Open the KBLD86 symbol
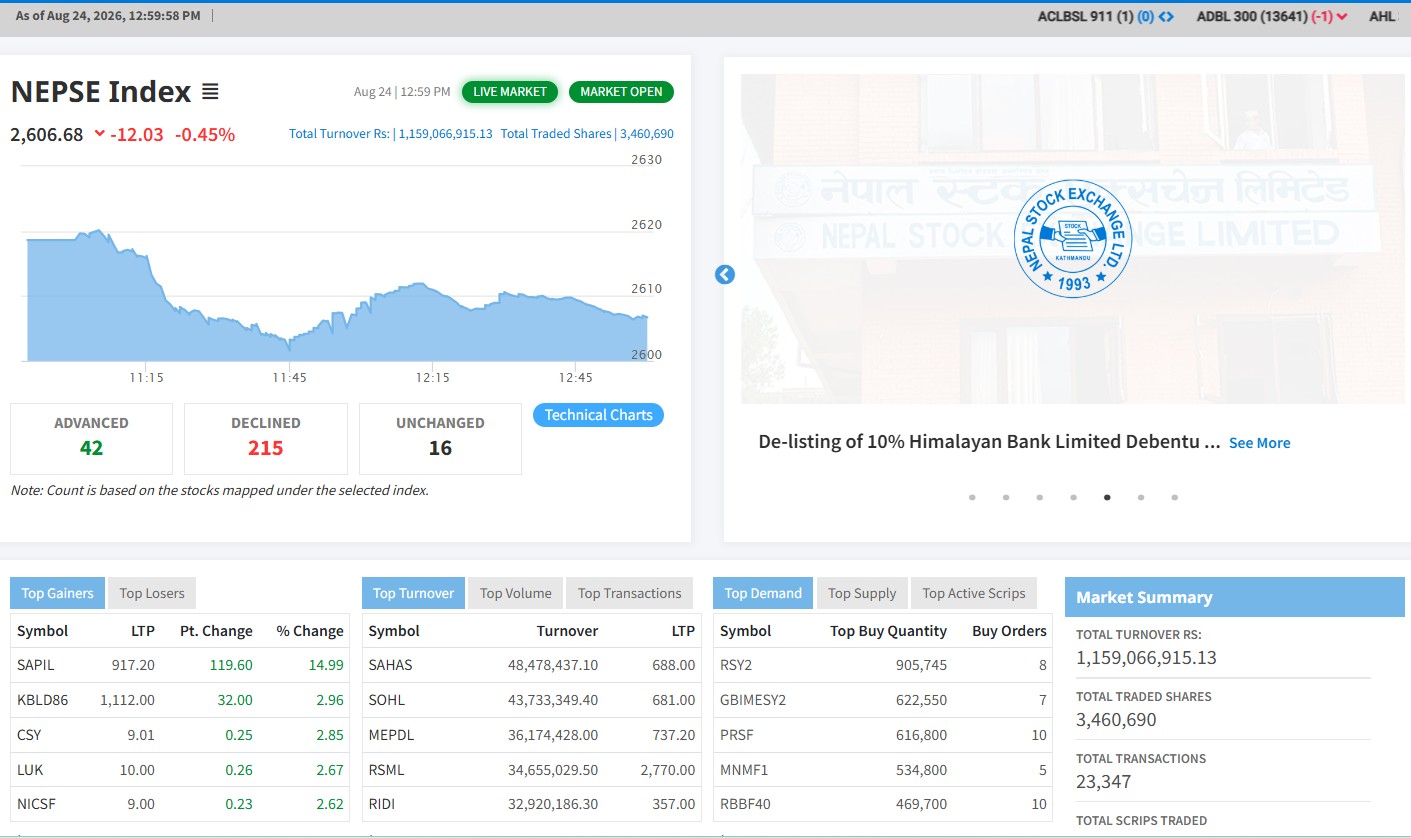Screen dimensions: 1411x838 point(43,700)
